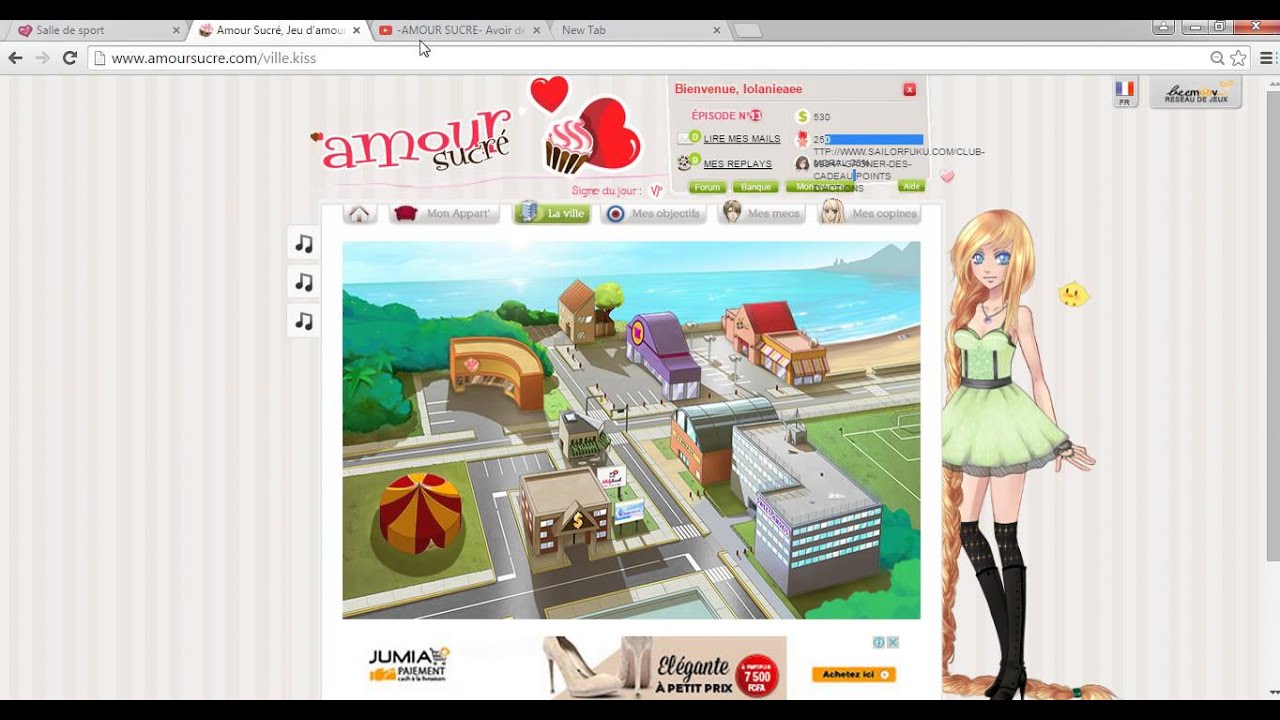Bookmark this page with the star
The width and height of the screenshot is (1280, 720).
point(1239,58)
